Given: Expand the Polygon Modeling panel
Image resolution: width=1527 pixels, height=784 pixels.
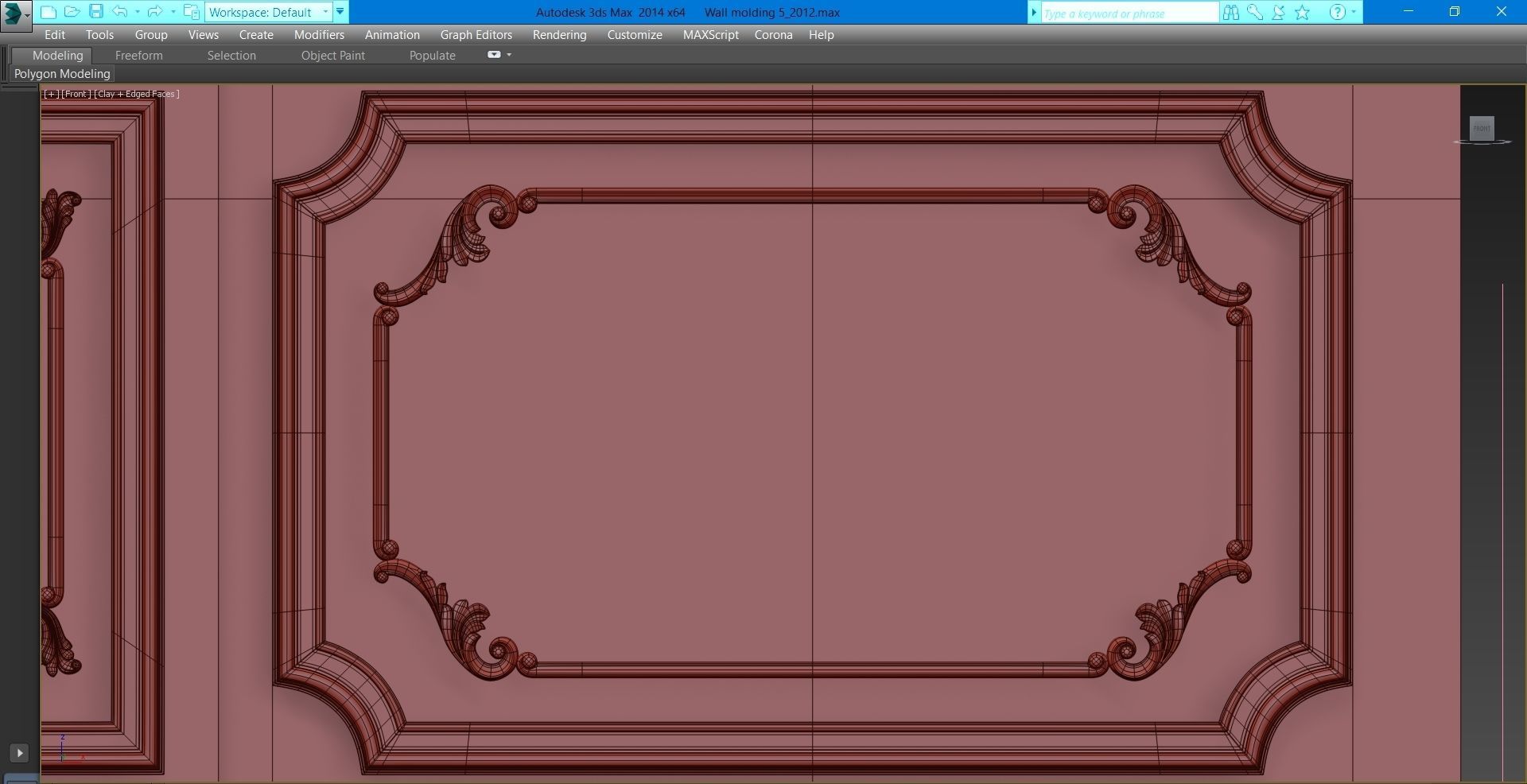Looking at the screenshot, I should (62, 74).
